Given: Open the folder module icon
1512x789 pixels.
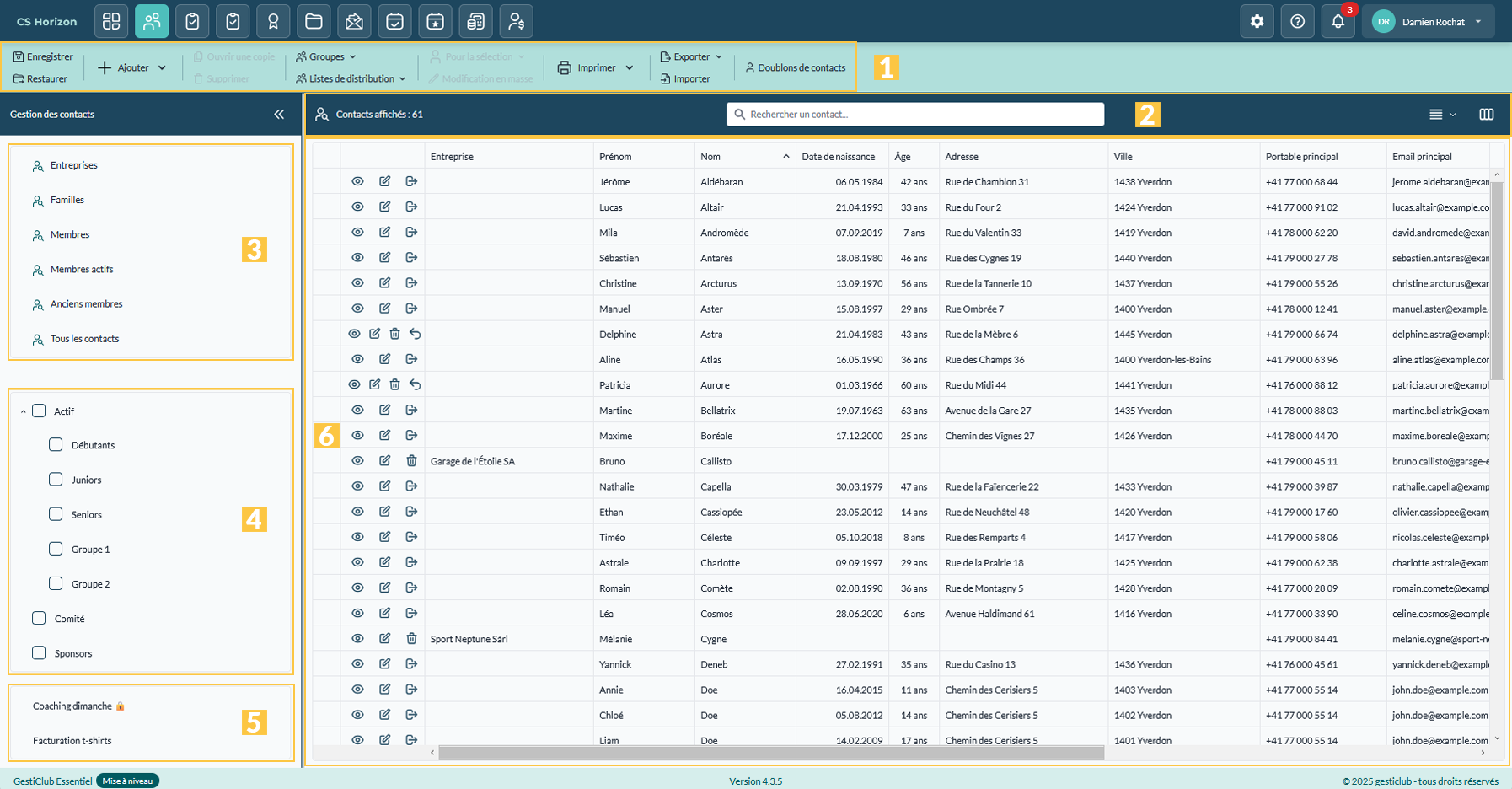Looking at the screenshot, I should tap(314, 21).
